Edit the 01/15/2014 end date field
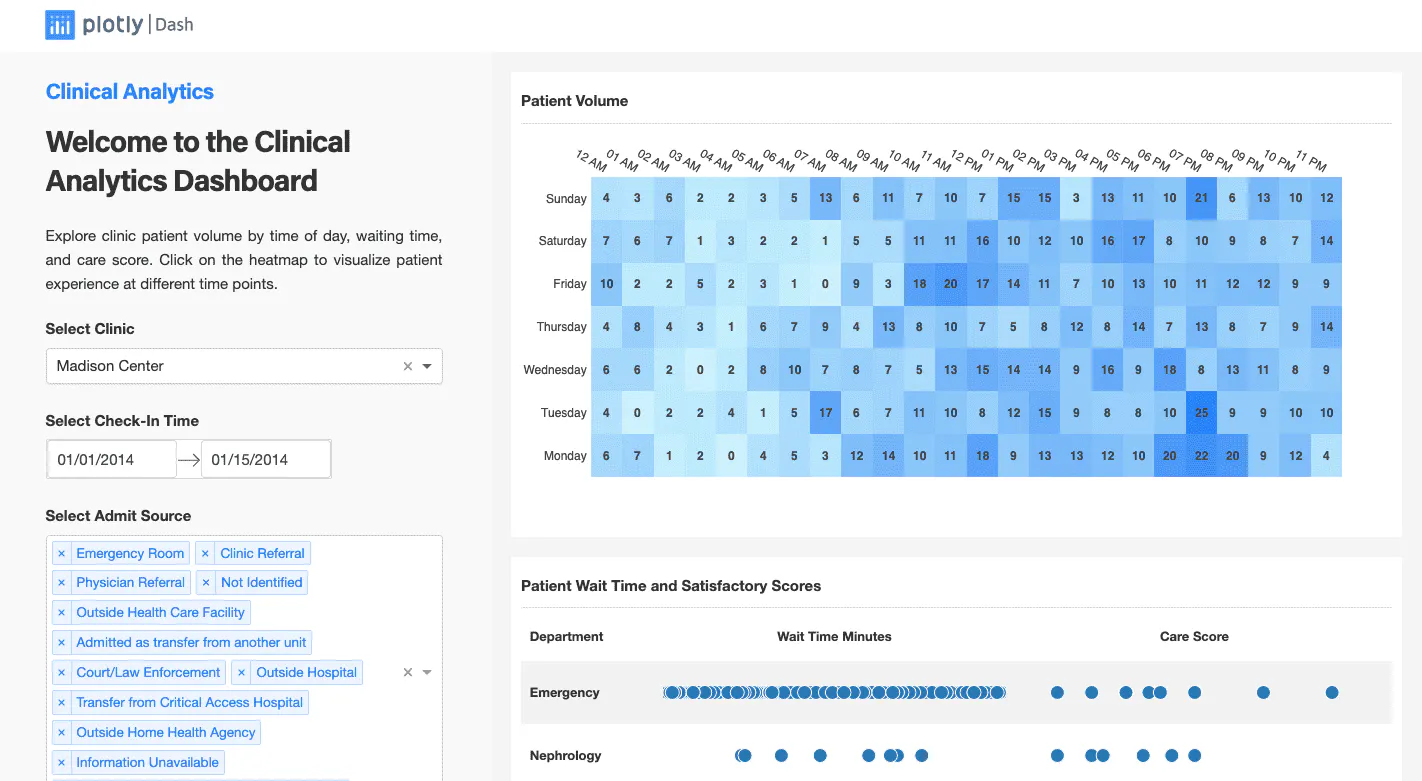This screenshot has height=781, width=1422. point(266,460)
